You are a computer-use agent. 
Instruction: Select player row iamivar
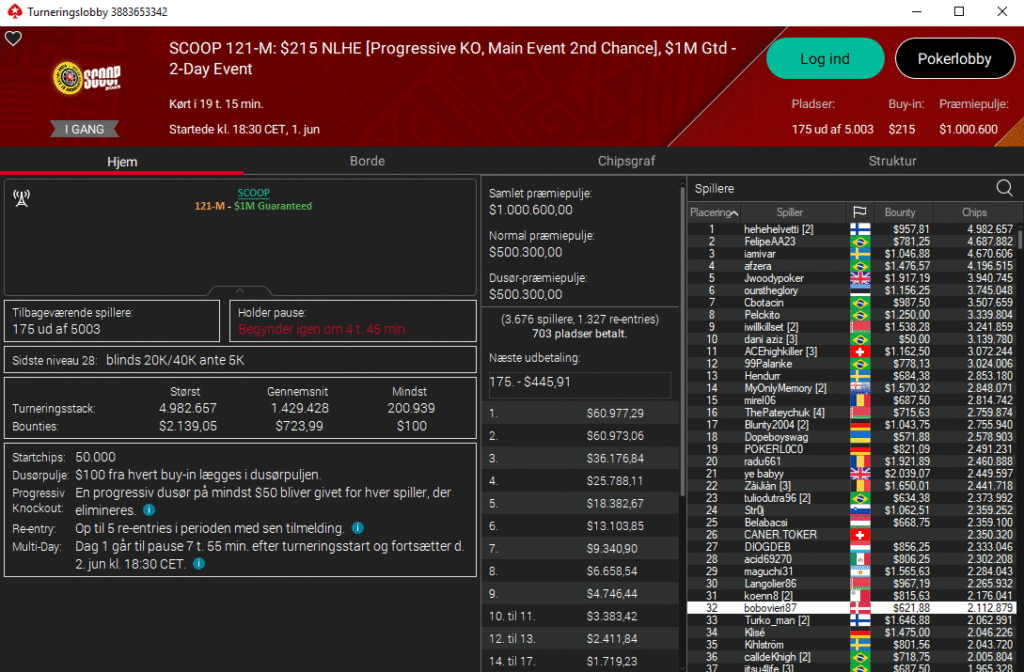[851, 254]
